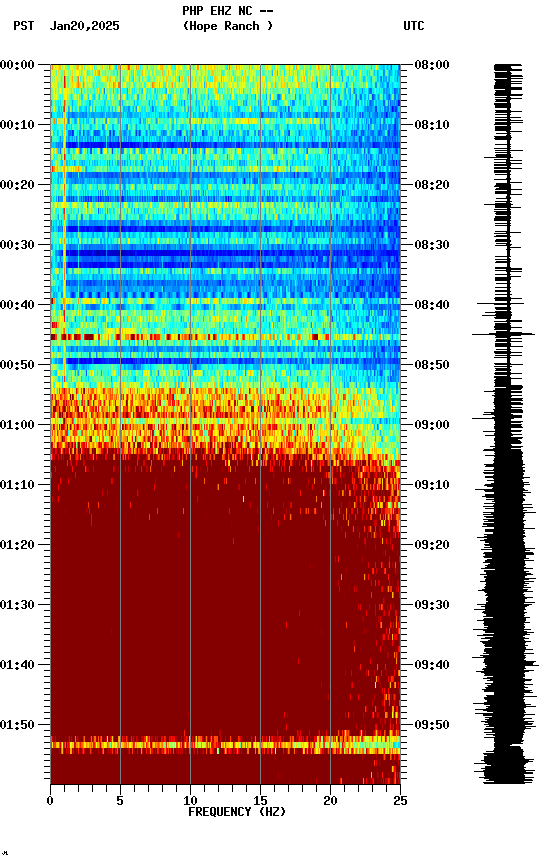Screen dimensions: 552x864
Task: Click the 08:40 UTC time label
Action: pyautogui.click(x=432, y=305)
